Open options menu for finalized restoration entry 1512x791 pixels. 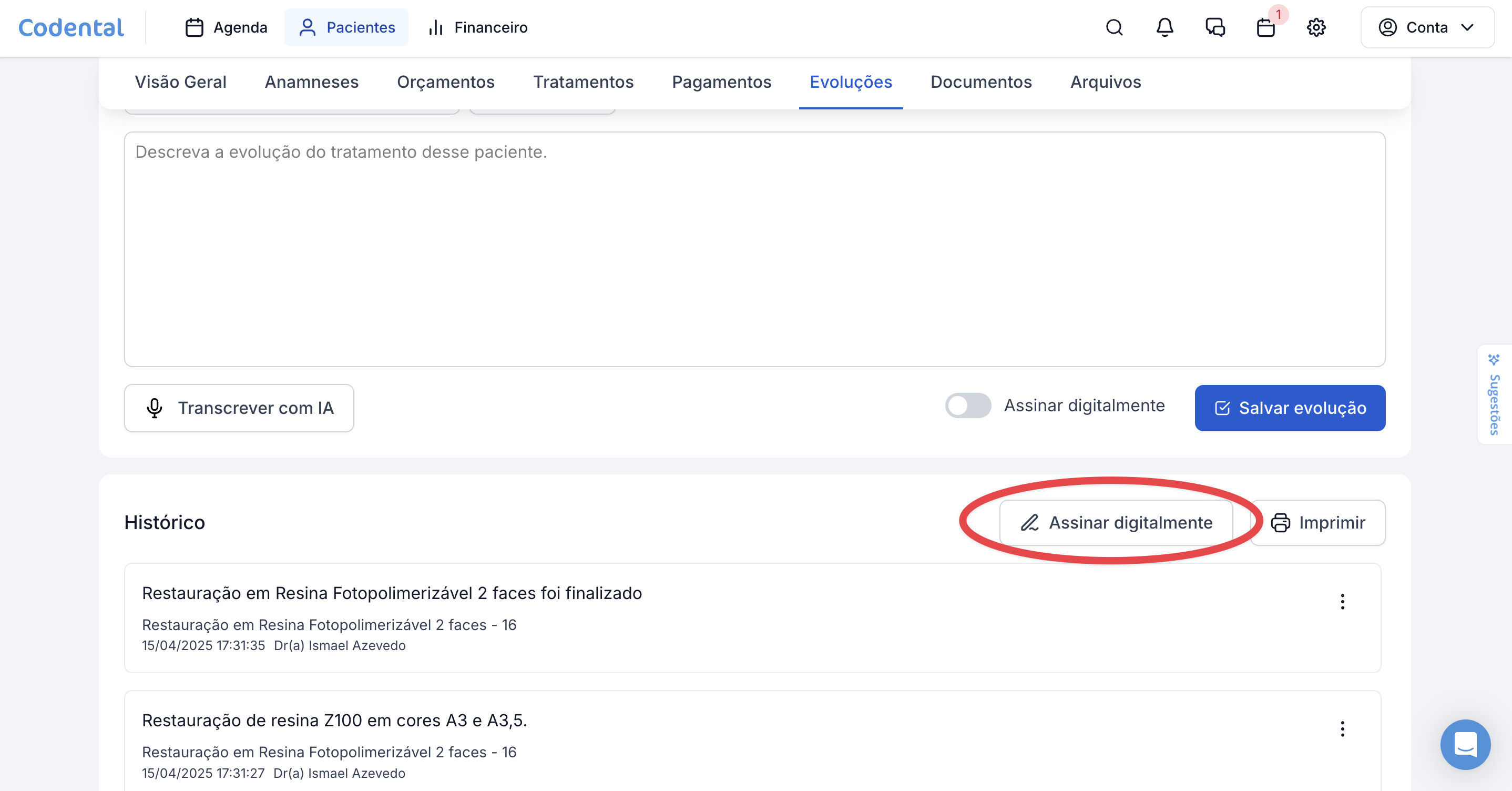click(x=1342, y=602)
